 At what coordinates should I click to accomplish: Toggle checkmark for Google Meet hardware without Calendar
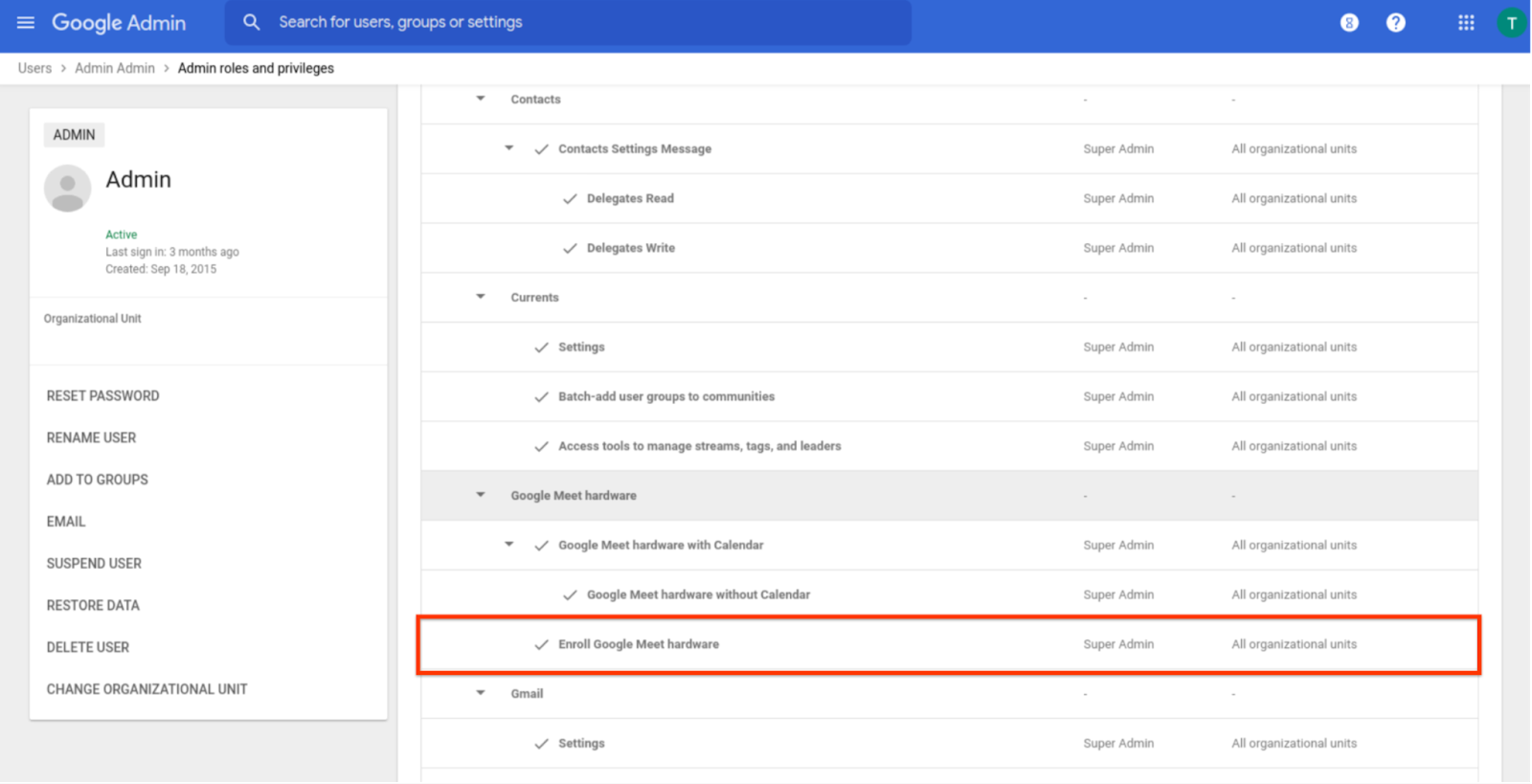pos(570,595)
